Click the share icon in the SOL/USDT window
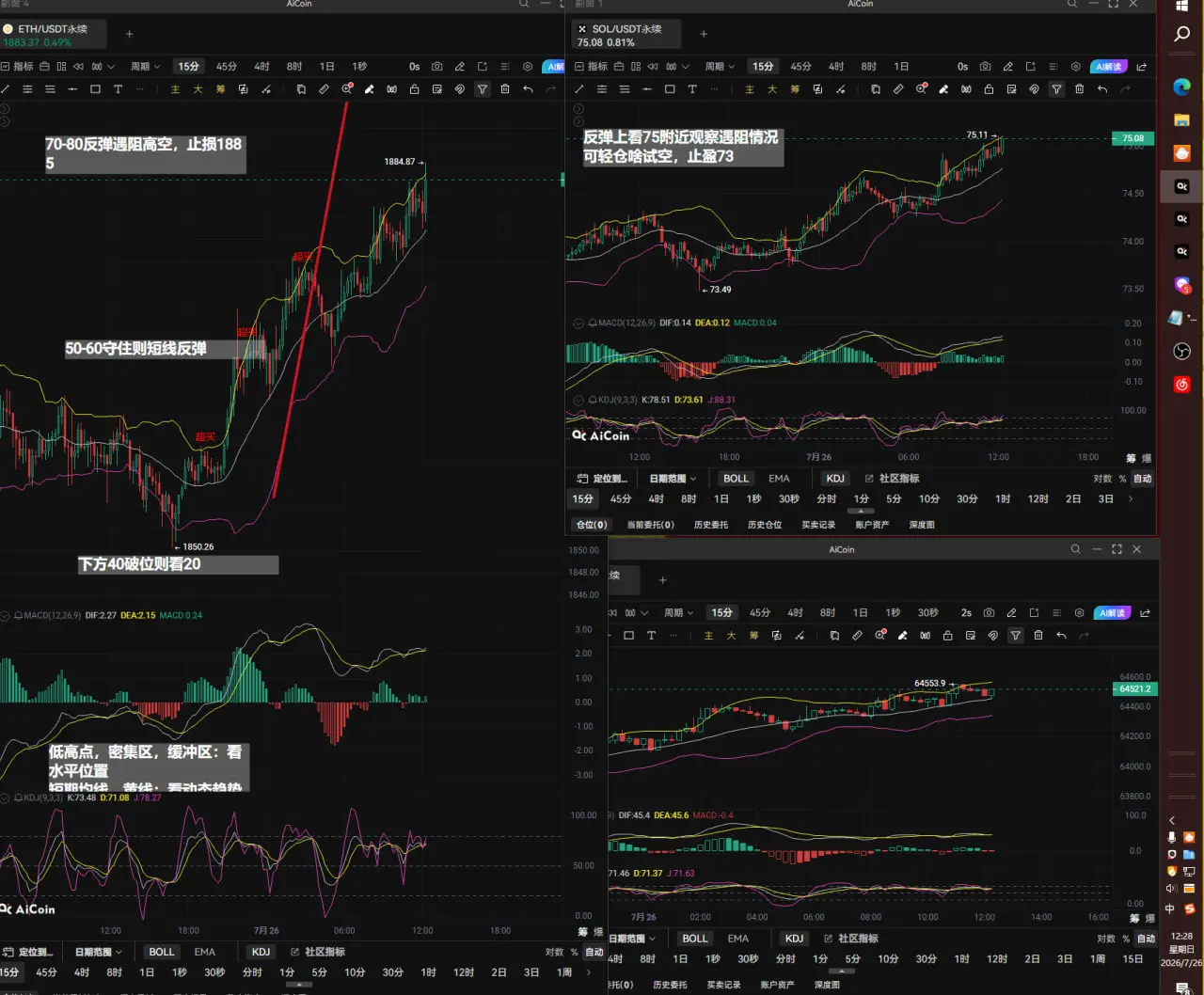This screenshot has height=995, width=1204. [1142, 67]
